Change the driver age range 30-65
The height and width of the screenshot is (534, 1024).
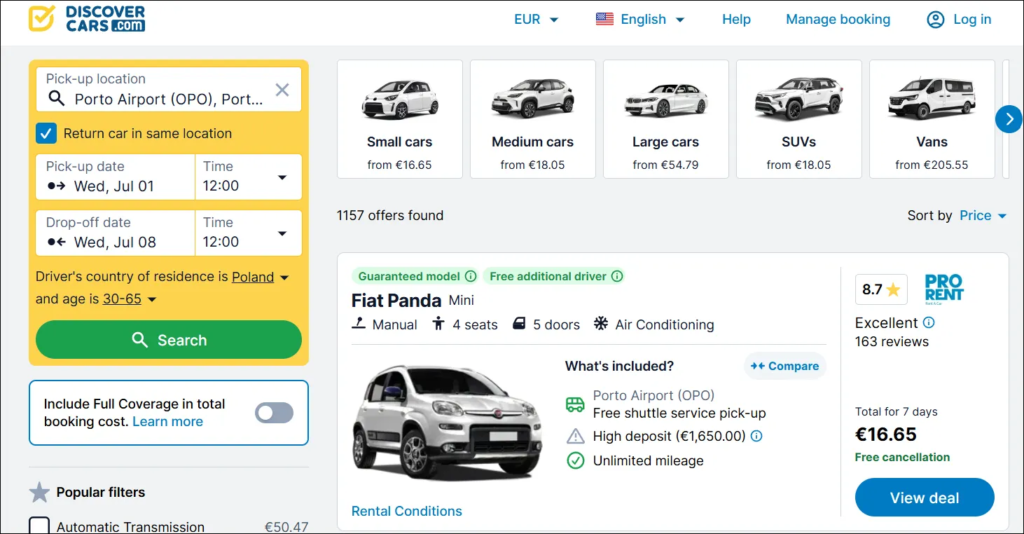point(129,299)
